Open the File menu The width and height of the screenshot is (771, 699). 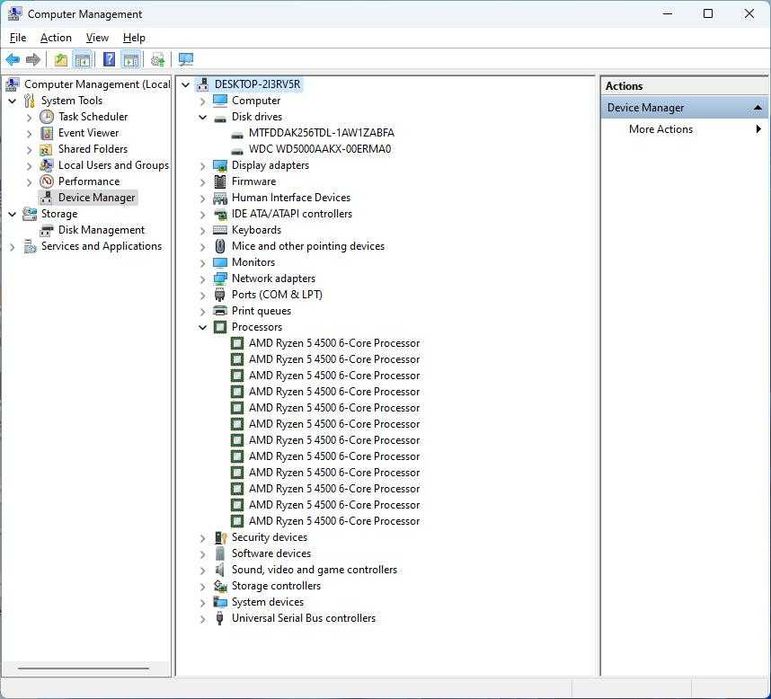(18, 38)
